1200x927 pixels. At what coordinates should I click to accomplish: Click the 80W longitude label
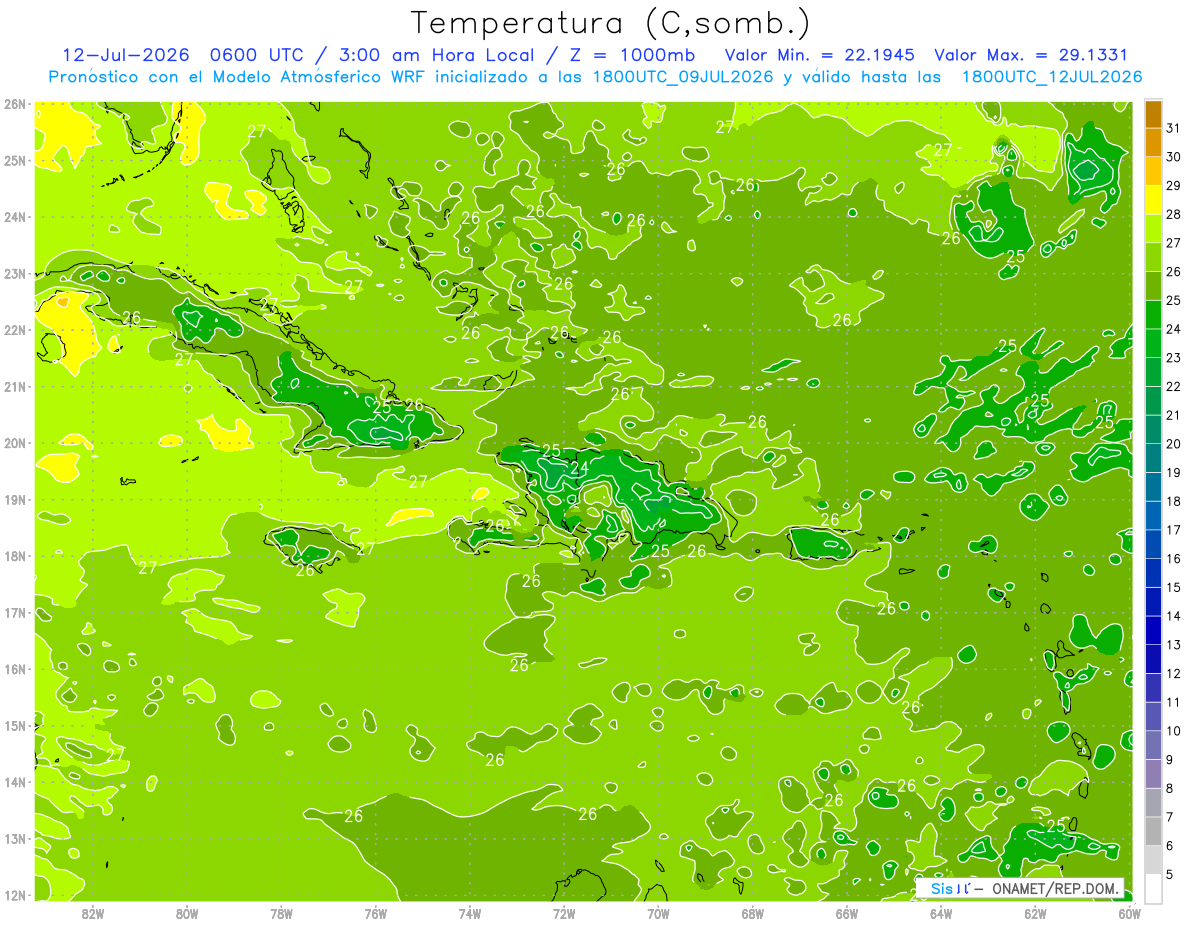[x=187, y=913]
